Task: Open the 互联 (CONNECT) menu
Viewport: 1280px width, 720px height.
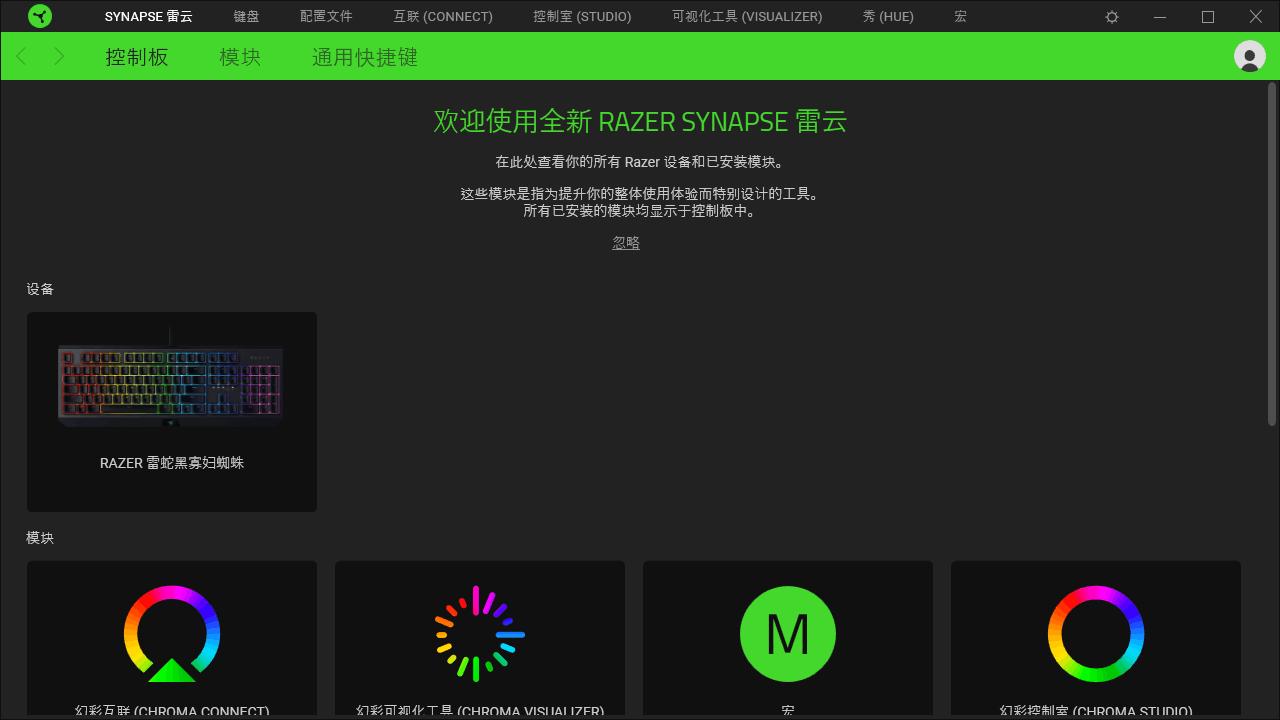Action: pyautogui.click(x=442, y=16)
